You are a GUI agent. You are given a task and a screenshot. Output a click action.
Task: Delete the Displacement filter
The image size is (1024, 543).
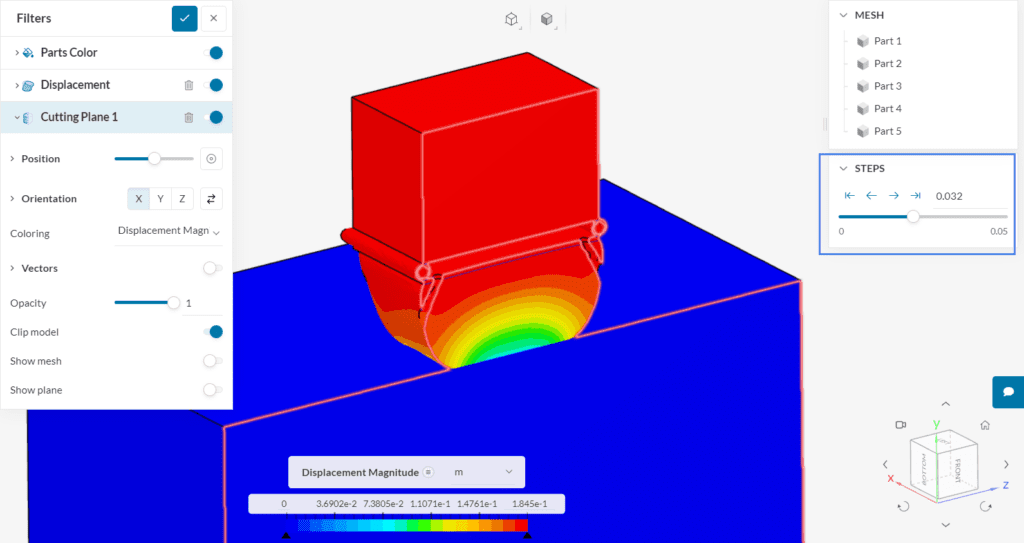(189, 85)
